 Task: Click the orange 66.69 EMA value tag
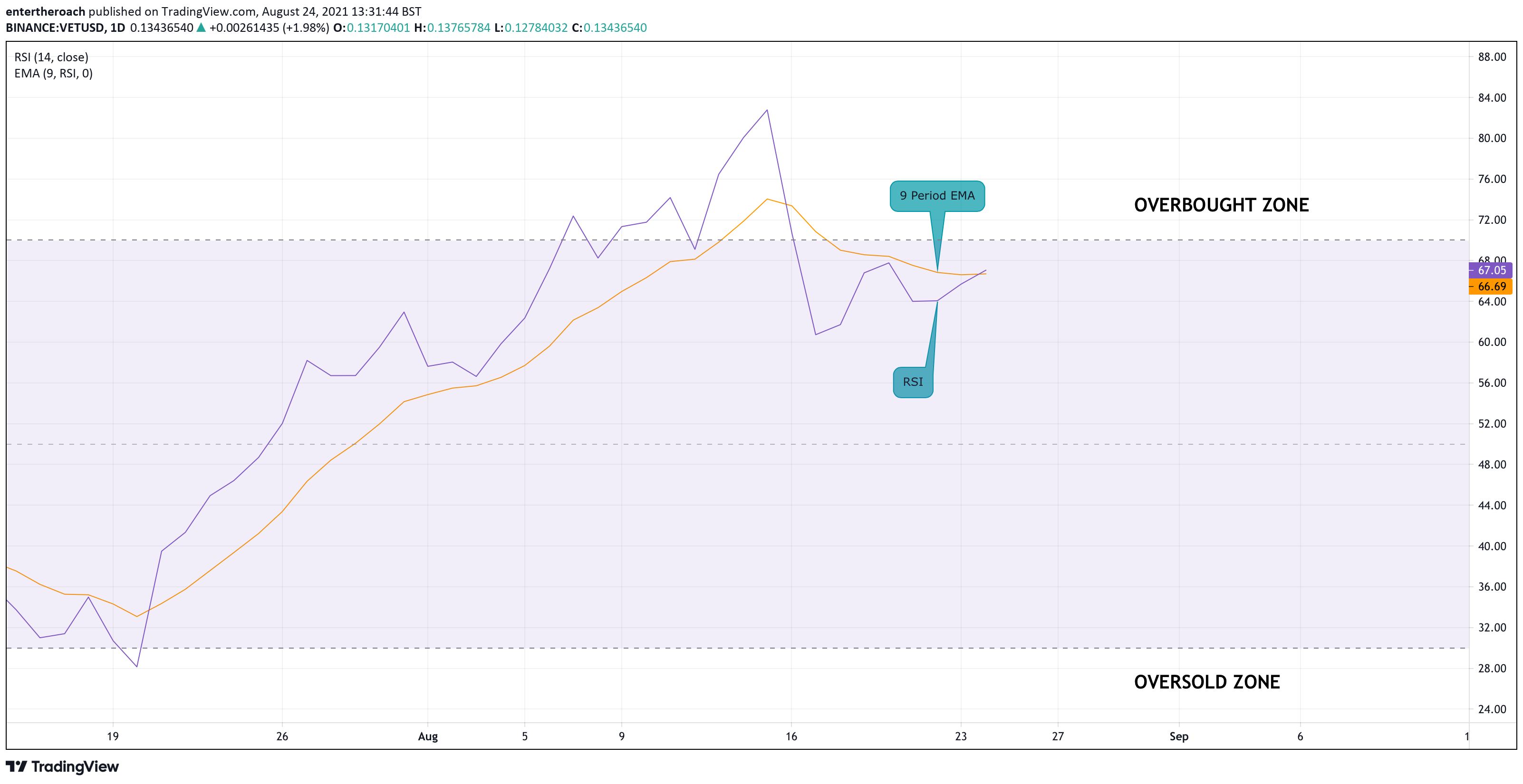pos(1491,287)
